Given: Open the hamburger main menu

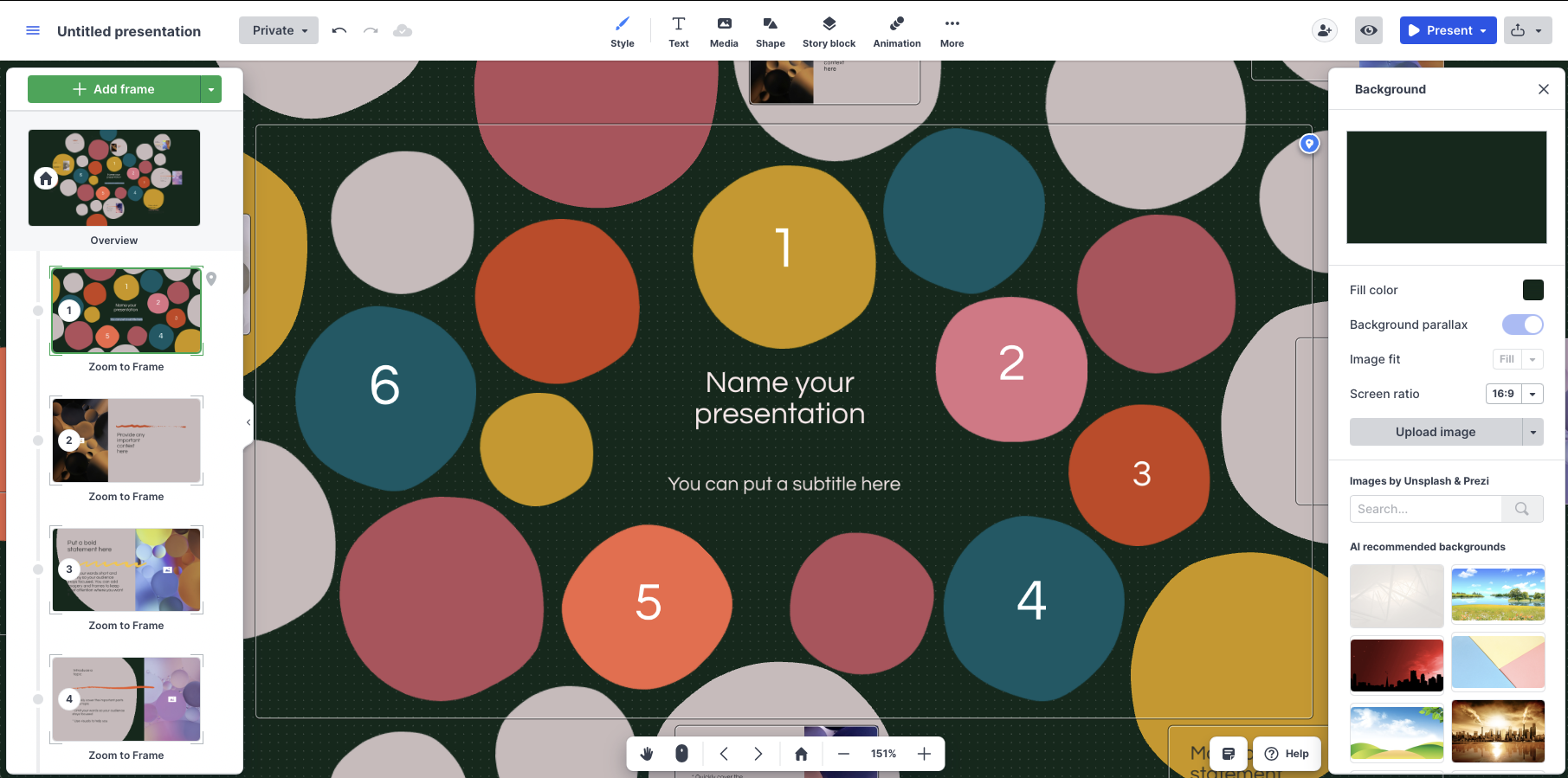Looking at the screenshot, I should click(x=33, y=30).
